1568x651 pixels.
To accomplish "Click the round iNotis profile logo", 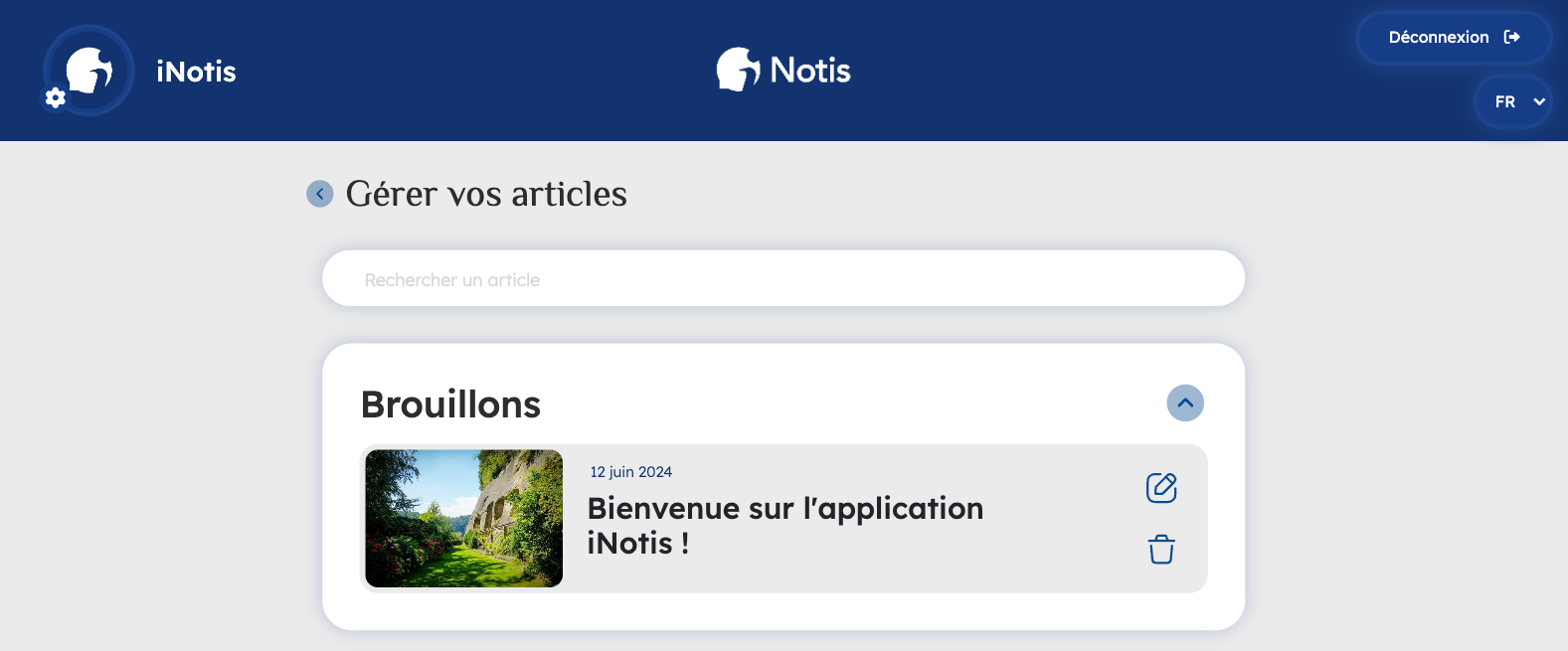I will point(89,70).
